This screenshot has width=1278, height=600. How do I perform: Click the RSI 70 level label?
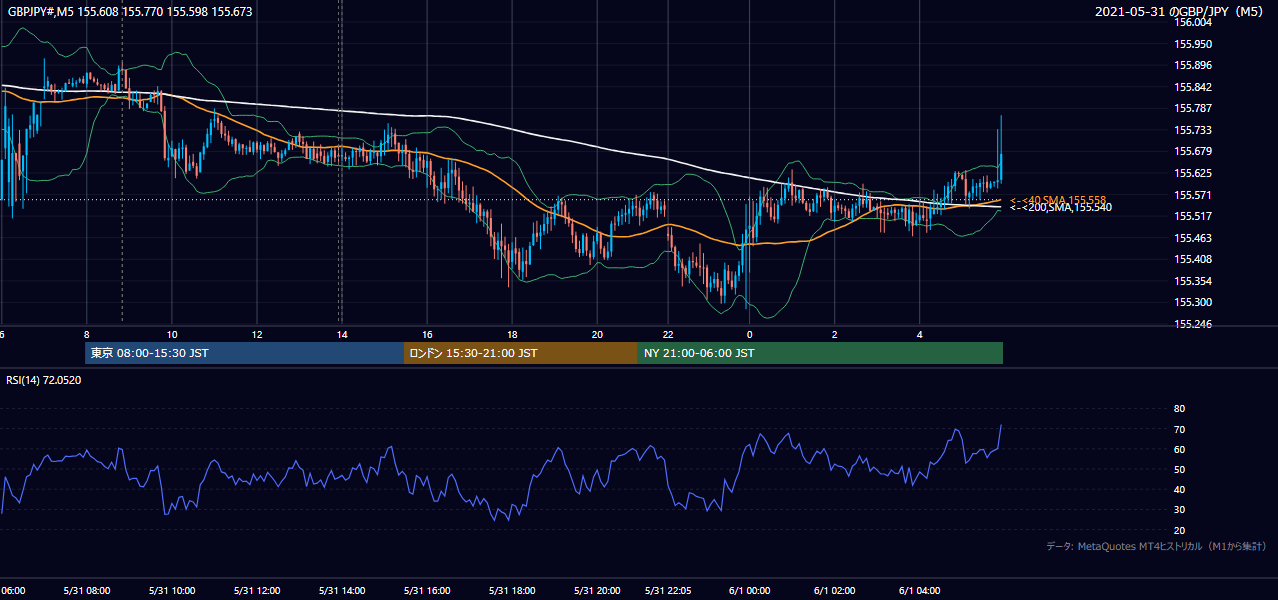point(1179,429)
